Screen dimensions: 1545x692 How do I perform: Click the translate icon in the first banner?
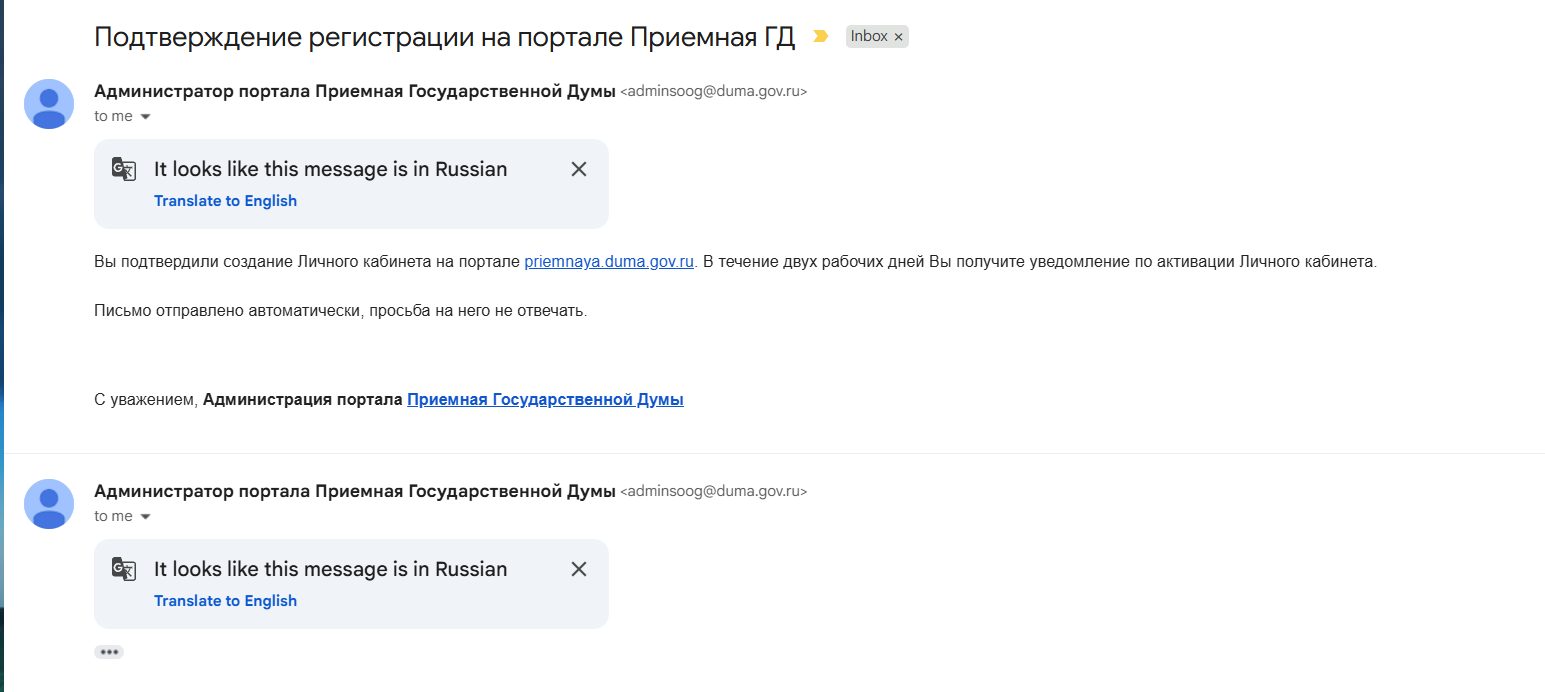tap(124, 169)
